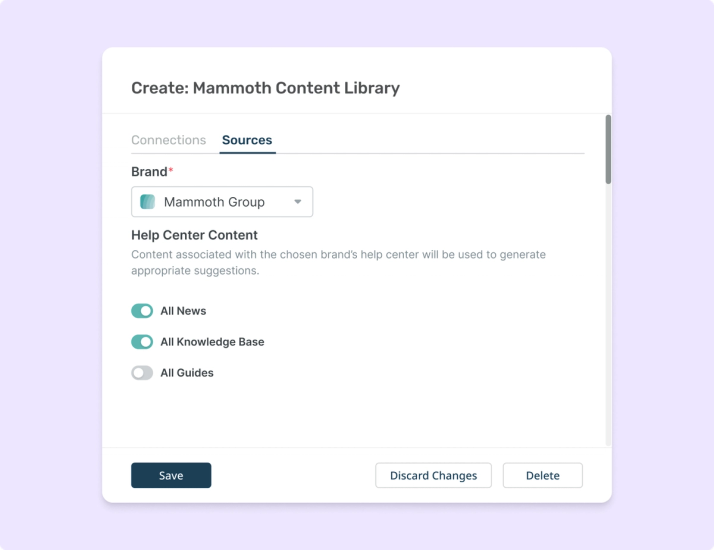Enable the All Guides toggle
The width and height of the screenshot is (714, 550).
coord(142,373)
